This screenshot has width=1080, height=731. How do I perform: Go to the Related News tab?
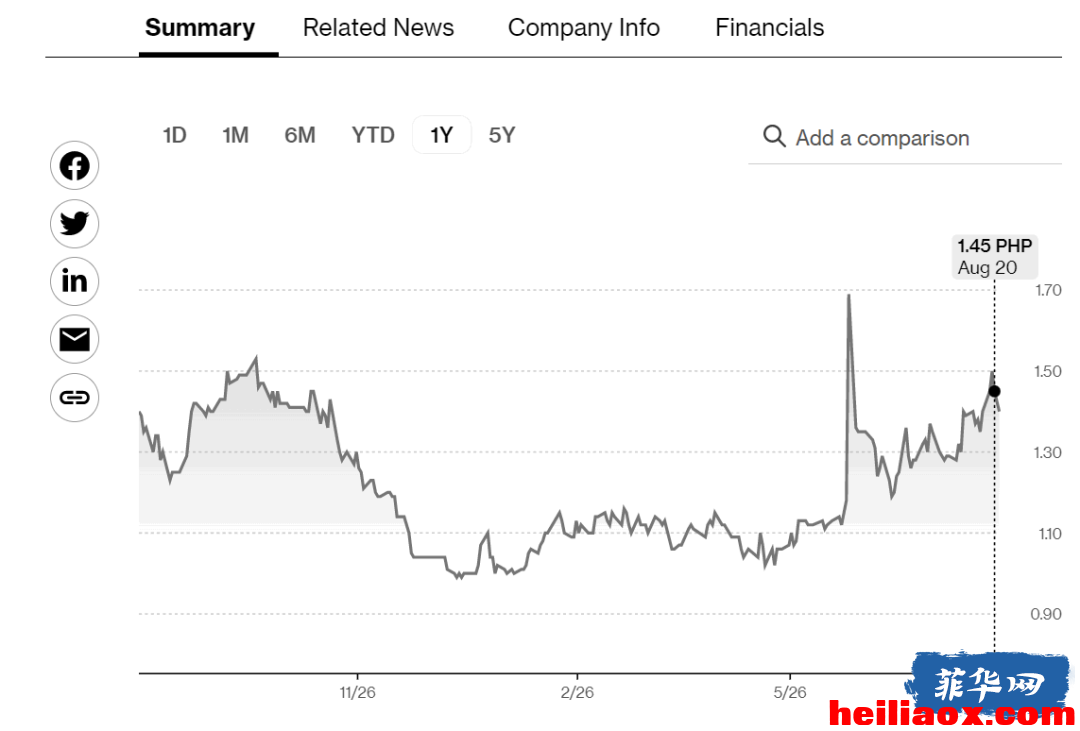tap(378, 28)
